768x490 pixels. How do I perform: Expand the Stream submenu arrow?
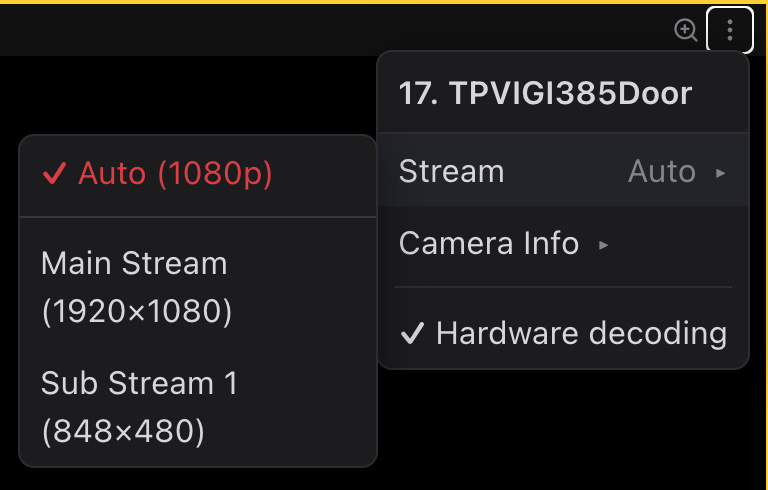[720, 172]
